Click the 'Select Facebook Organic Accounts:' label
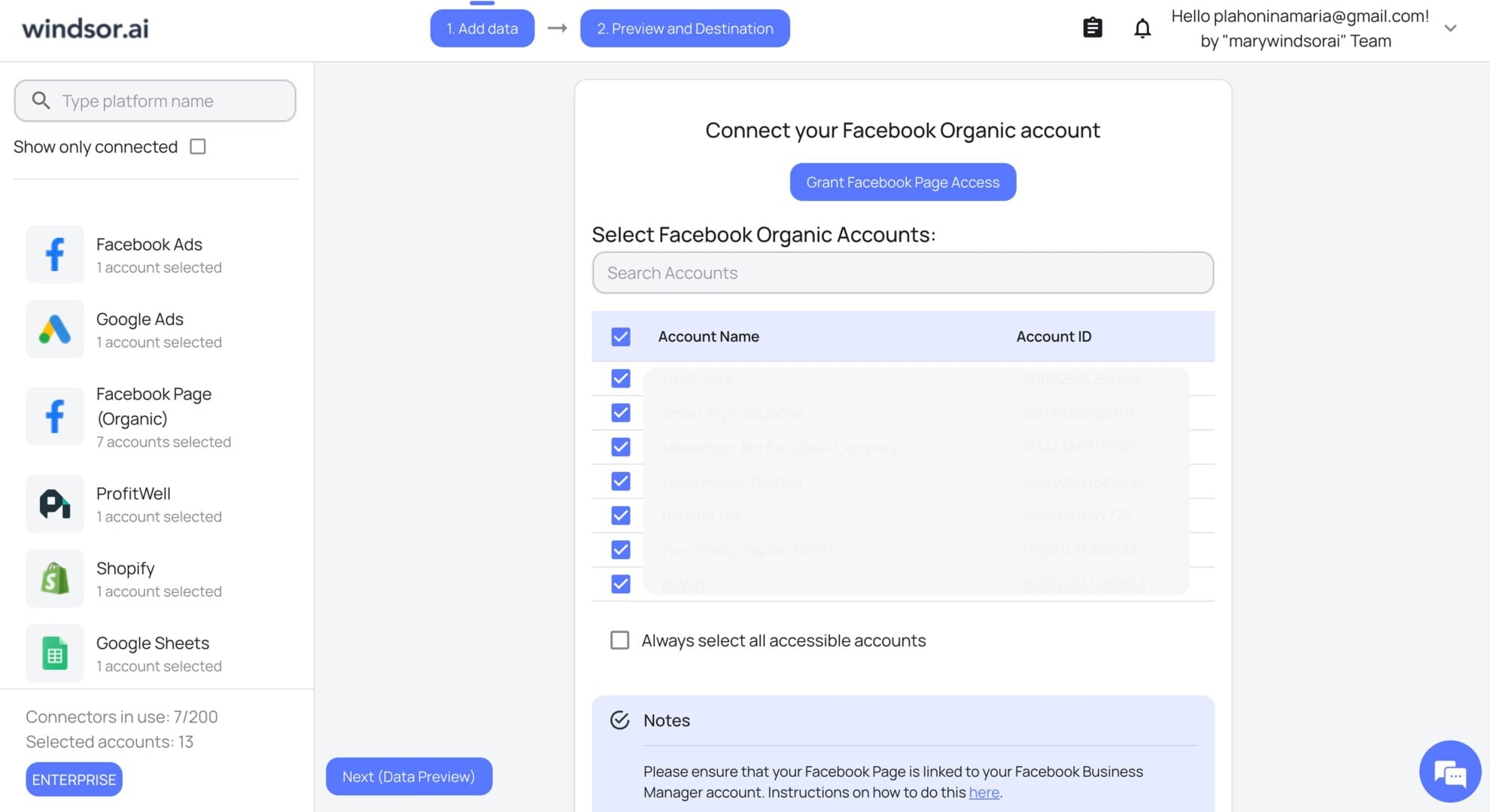Viewport: 1490px width, 812px height. (x=764, y=235)
